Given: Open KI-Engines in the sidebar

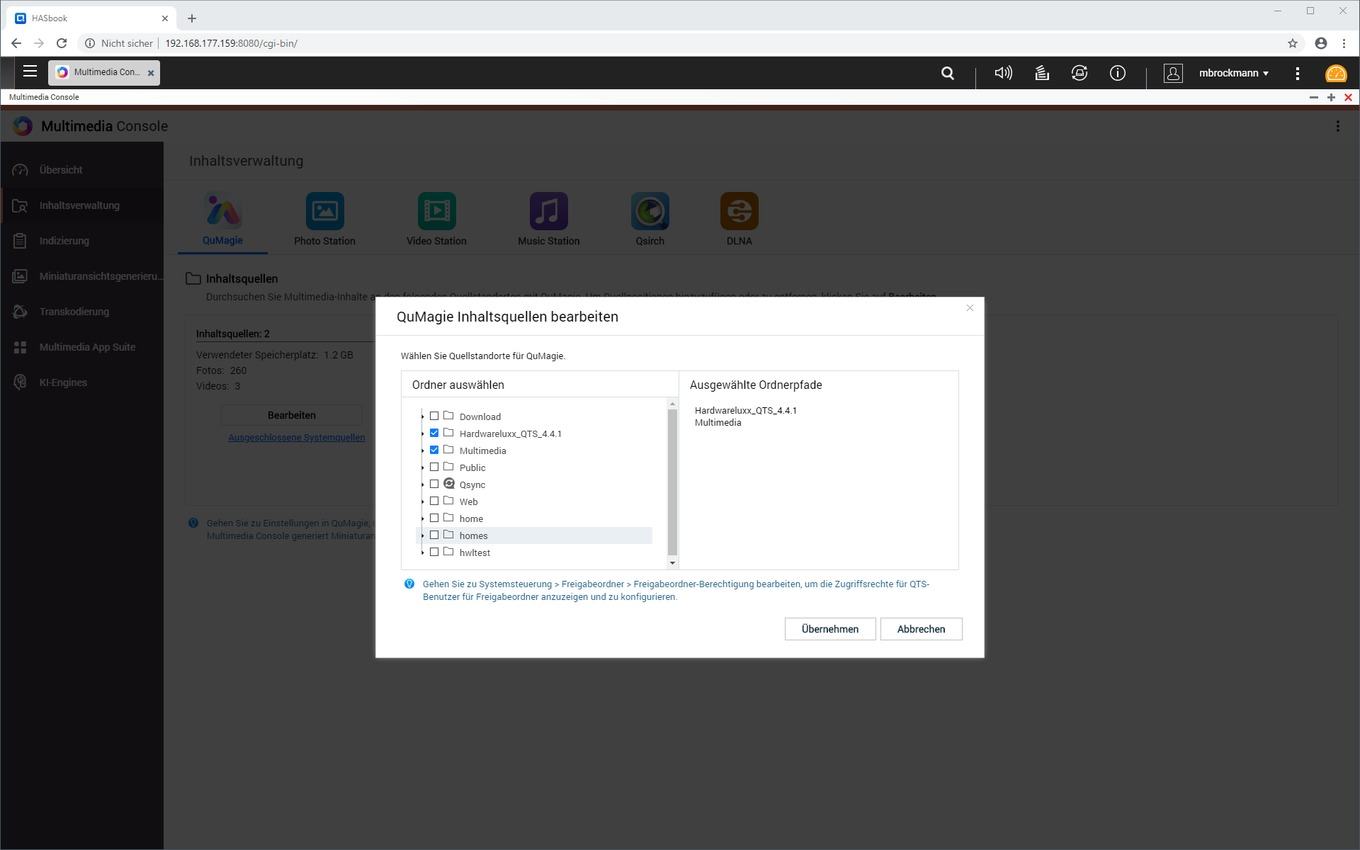Looking at the screenshot, I should [82, 382].
